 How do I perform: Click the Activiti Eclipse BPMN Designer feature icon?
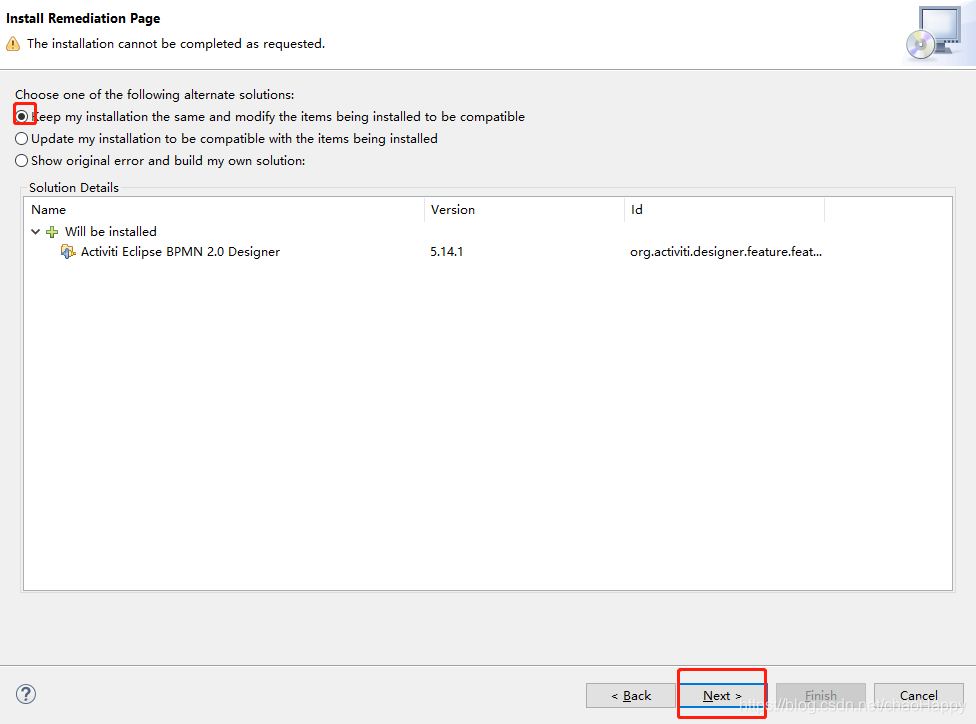tap(68, 252)
